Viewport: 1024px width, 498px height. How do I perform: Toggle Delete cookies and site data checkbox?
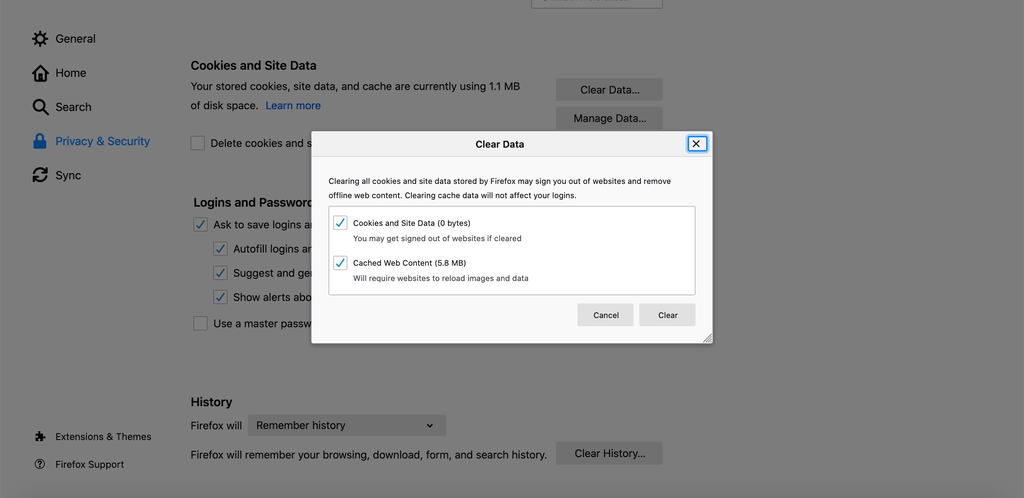(199, 143)
